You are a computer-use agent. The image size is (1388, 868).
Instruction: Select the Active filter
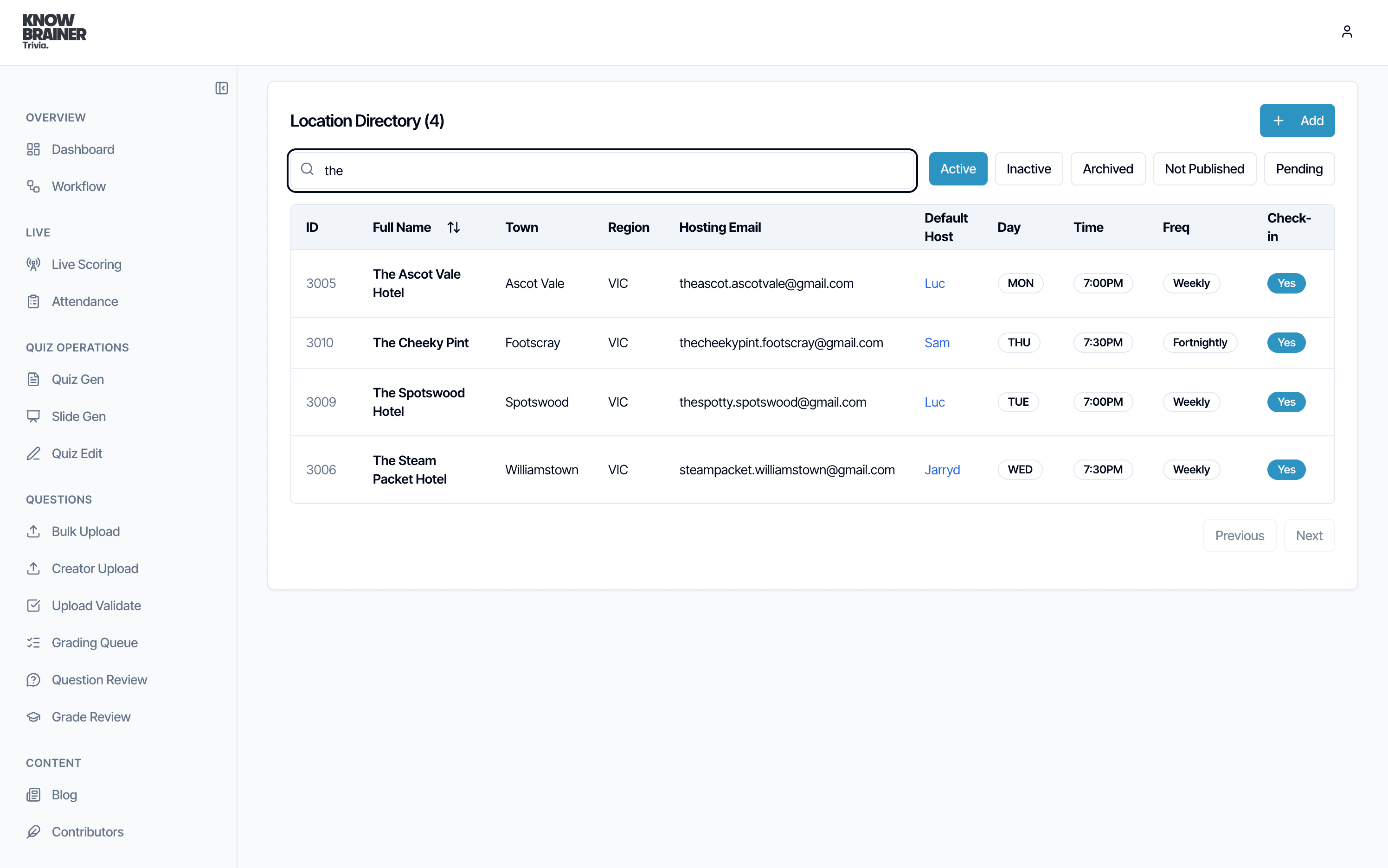[958, 169]
